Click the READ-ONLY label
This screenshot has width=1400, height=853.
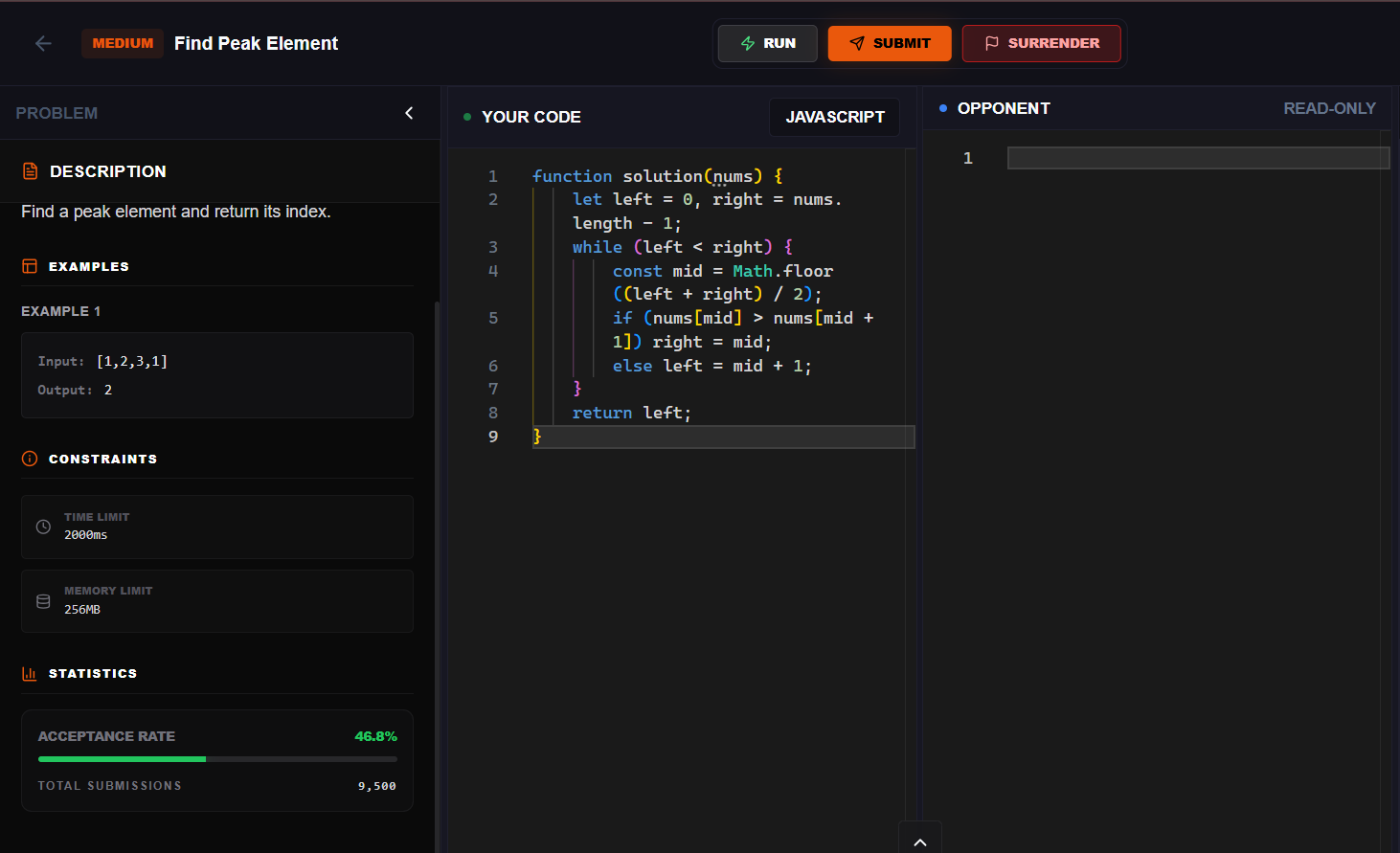pyautogui.click(x=1329, y=108)
